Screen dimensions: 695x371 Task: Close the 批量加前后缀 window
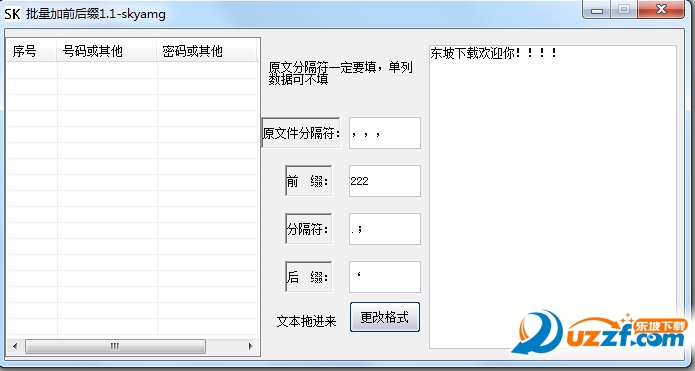click(x=661, y=9)
